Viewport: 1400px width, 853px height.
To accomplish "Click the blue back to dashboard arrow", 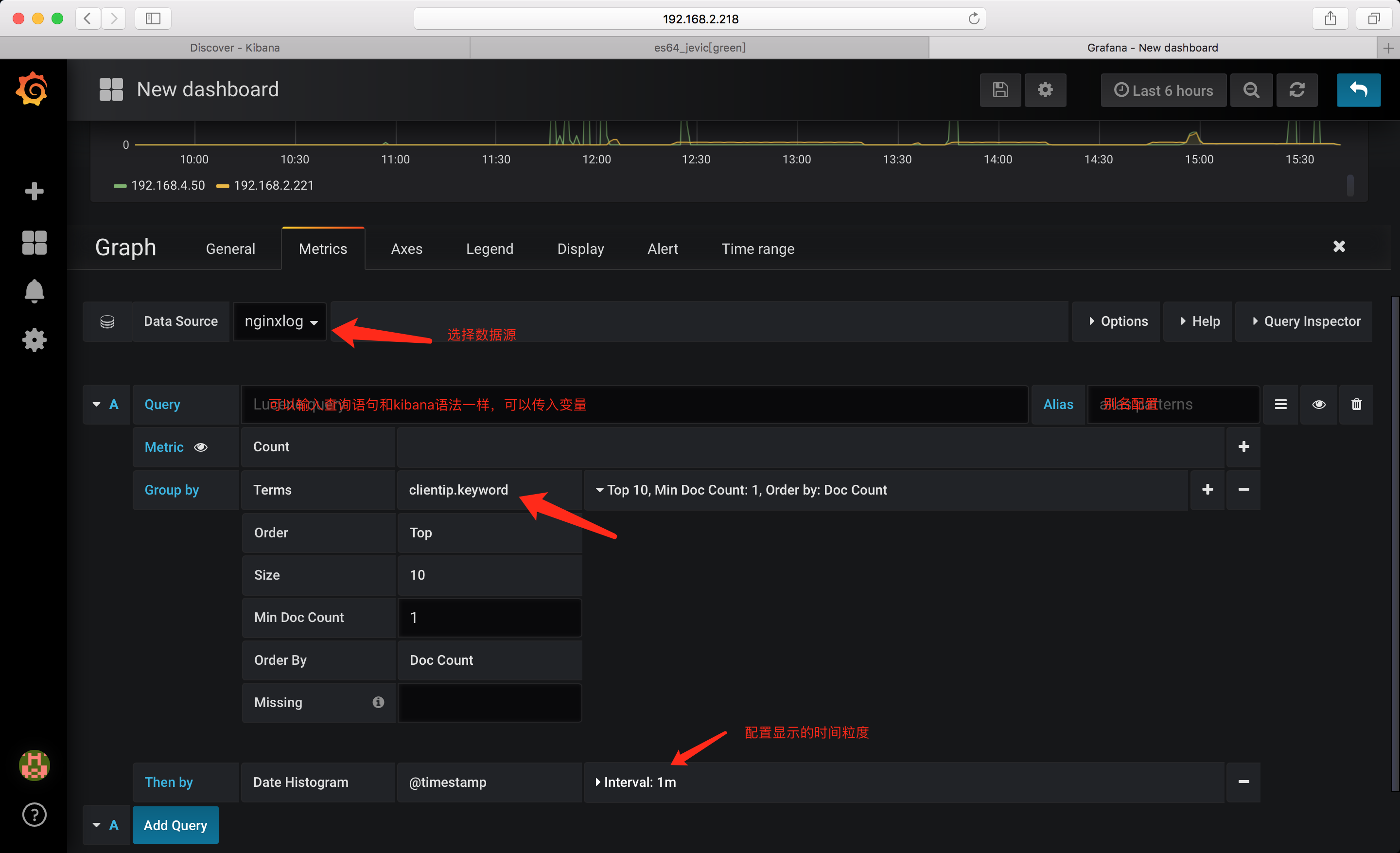I will coord(1358,90).
